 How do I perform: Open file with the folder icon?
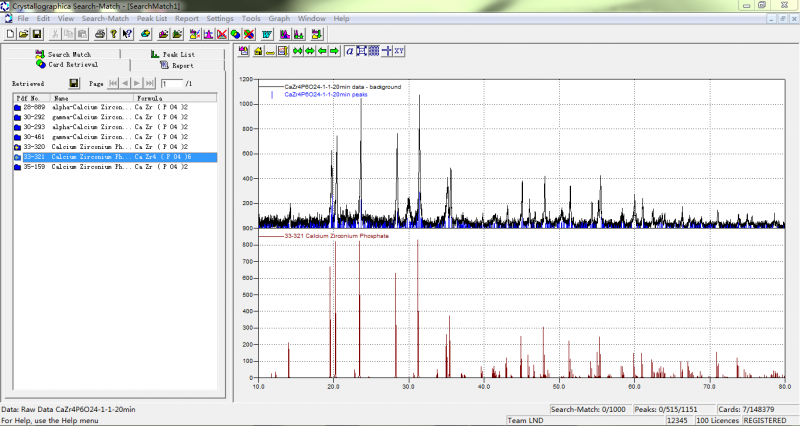(24, 34)
